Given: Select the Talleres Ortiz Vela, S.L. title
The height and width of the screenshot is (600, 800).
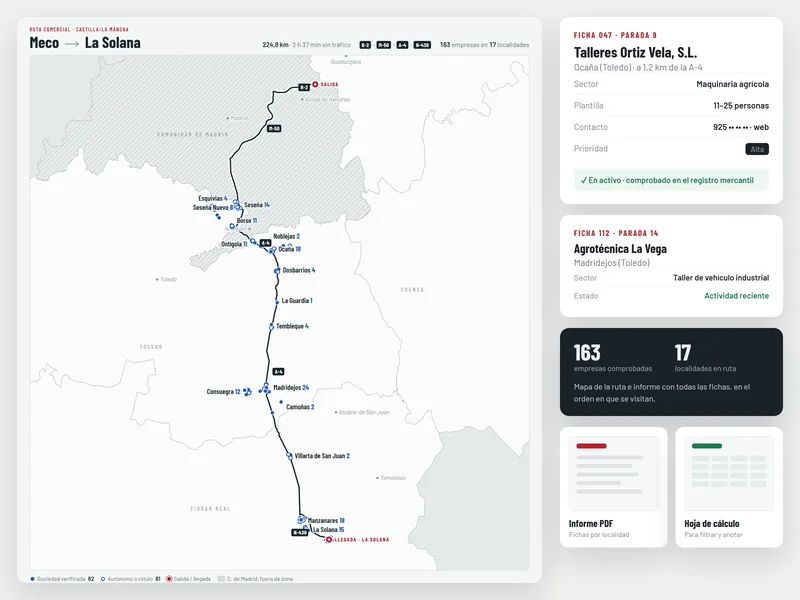Looking at the screenshot, I should [635, 53].
